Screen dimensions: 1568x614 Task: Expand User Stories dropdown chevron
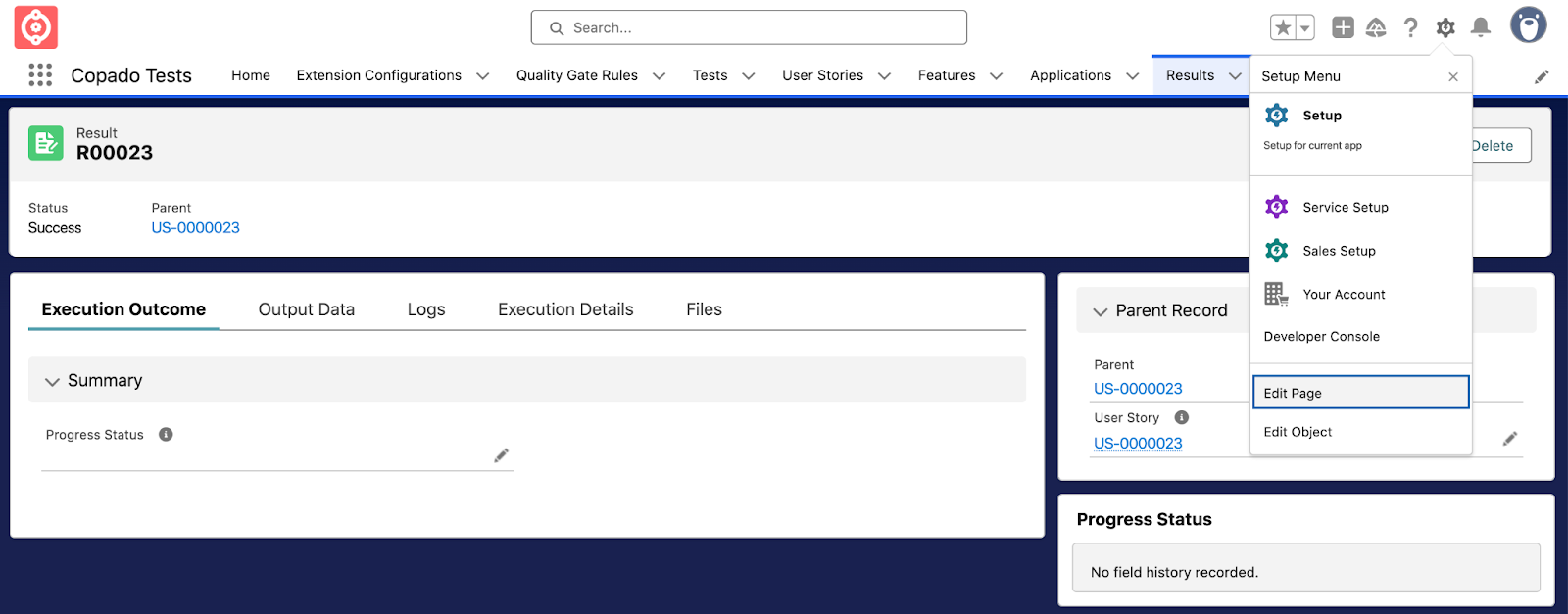885,76
